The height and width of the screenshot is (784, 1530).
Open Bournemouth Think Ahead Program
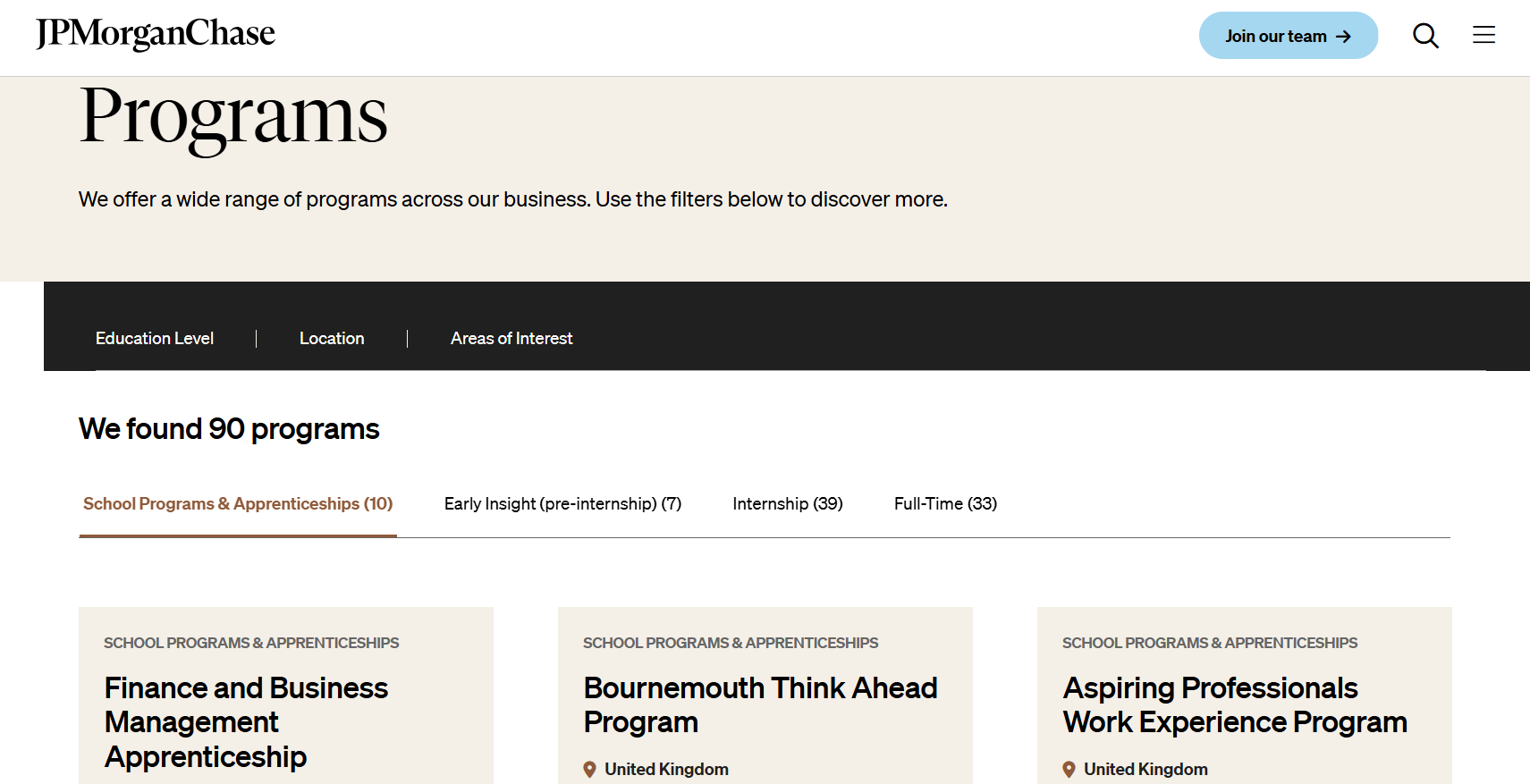(x=760, y=705)
